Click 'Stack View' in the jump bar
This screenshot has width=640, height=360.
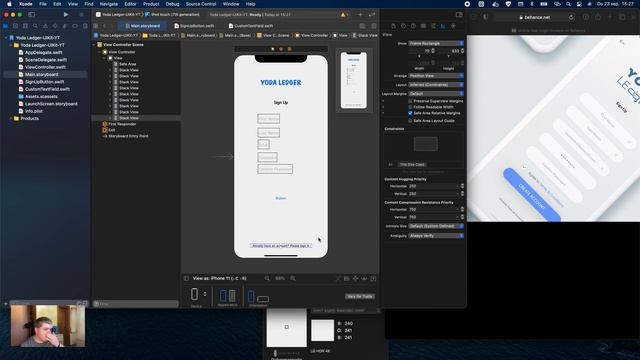pyautogui.click(x=365, y=36)
